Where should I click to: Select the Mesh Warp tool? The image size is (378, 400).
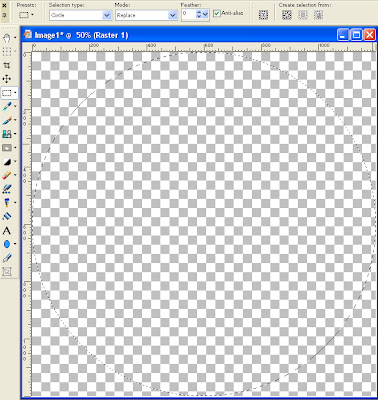[6, 272]
